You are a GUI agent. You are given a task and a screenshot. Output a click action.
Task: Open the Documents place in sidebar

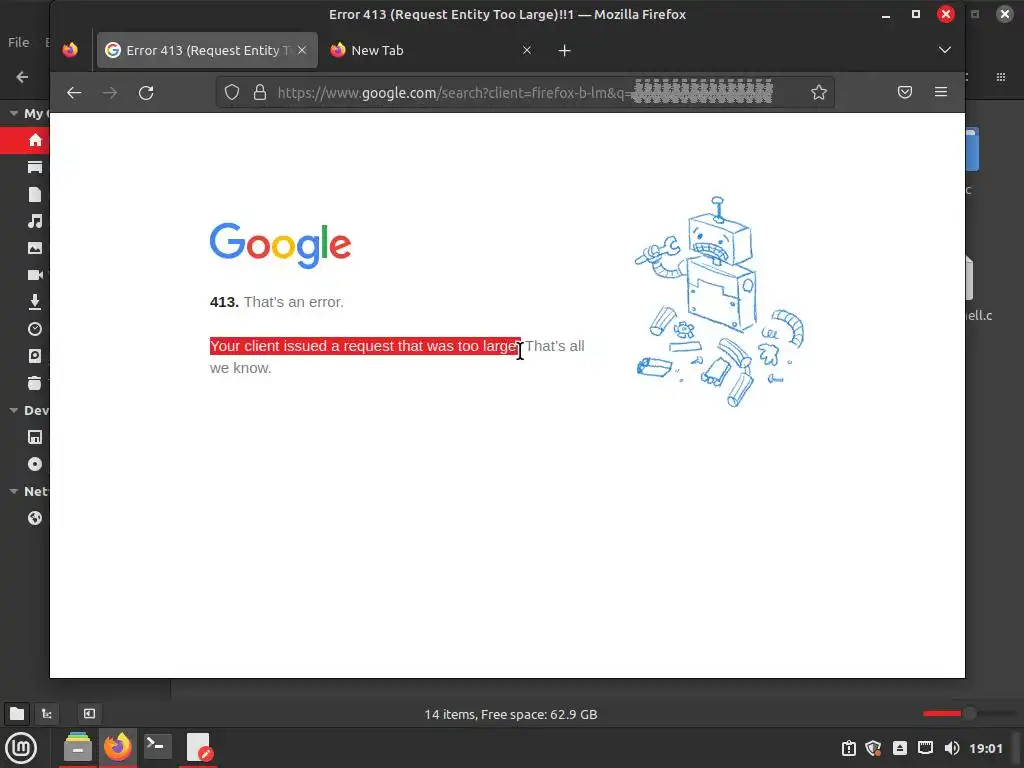click(x=35, y=195)
